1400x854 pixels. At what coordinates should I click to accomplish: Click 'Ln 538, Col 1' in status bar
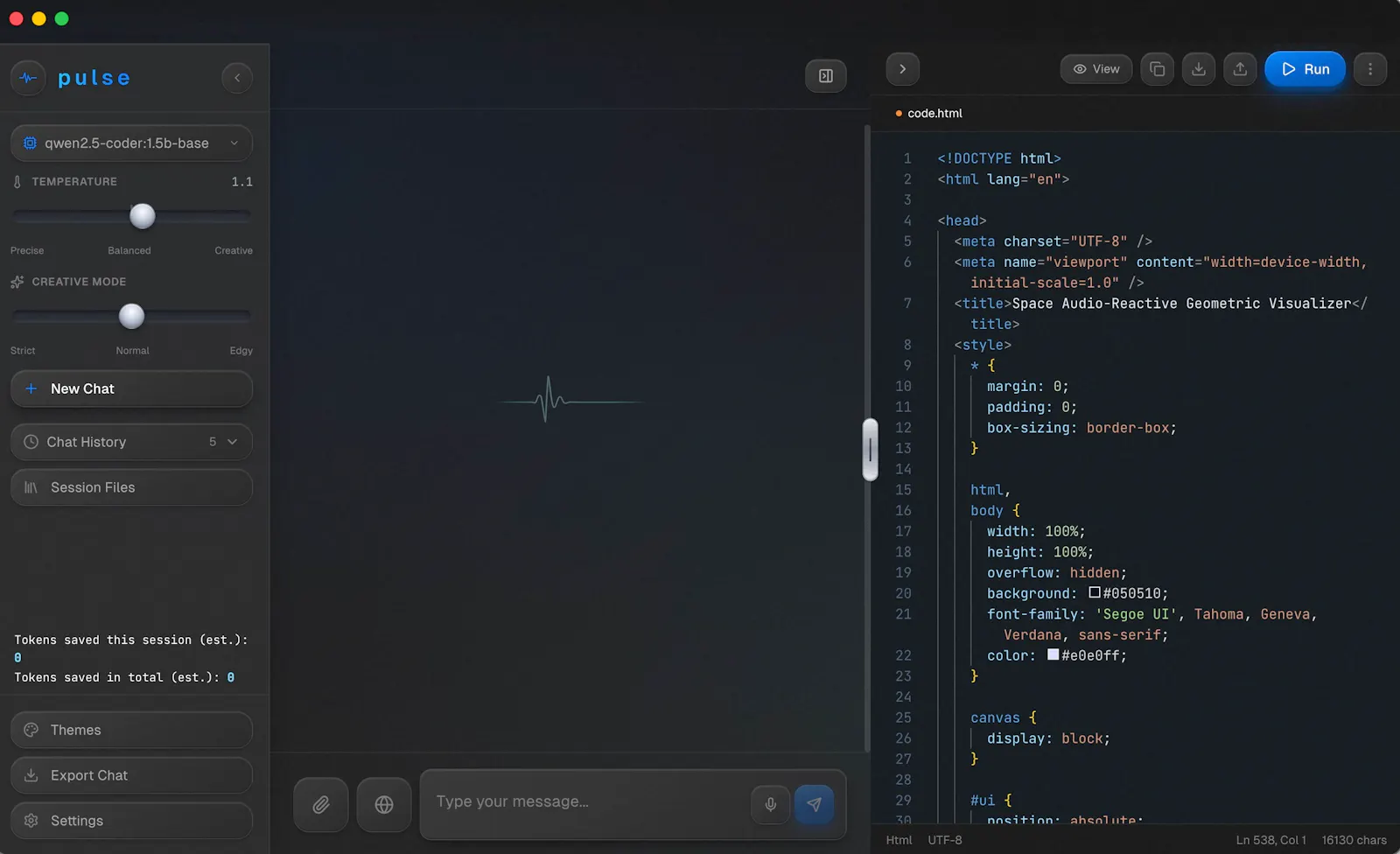1270,840
